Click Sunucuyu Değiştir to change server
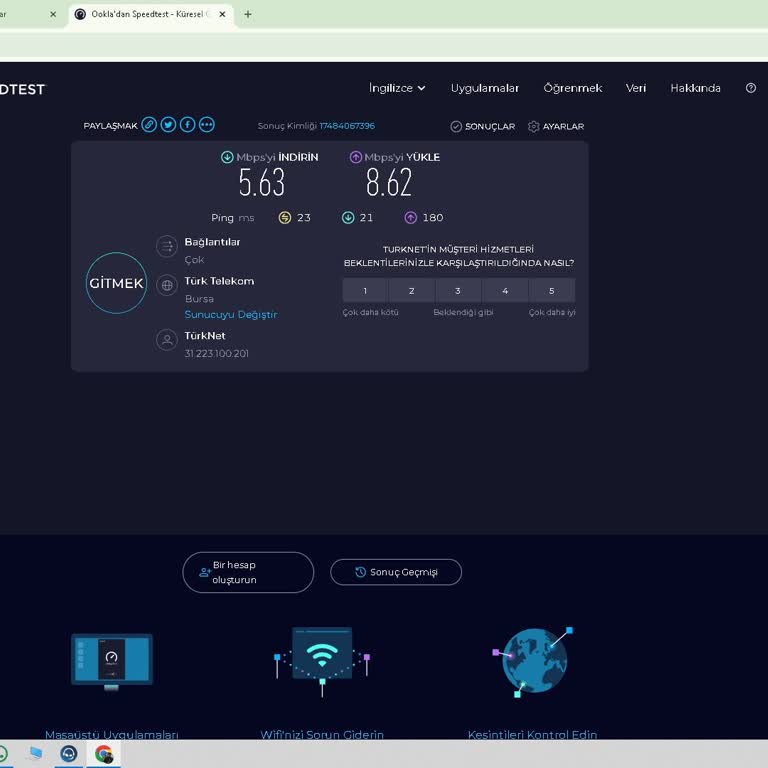 (x=231, y=314)
